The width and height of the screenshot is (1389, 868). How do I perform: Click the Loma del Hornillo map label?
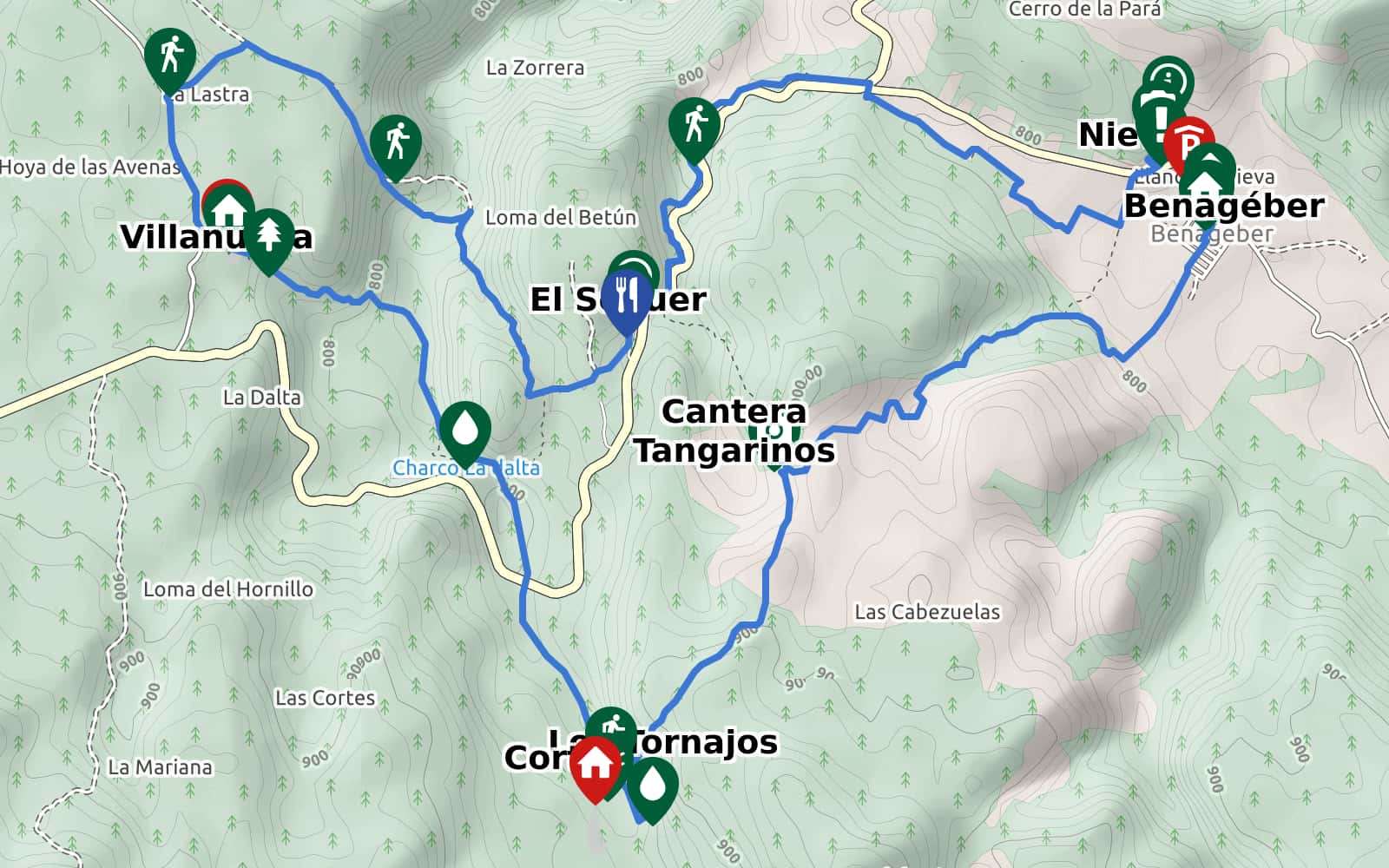(228, 589)
